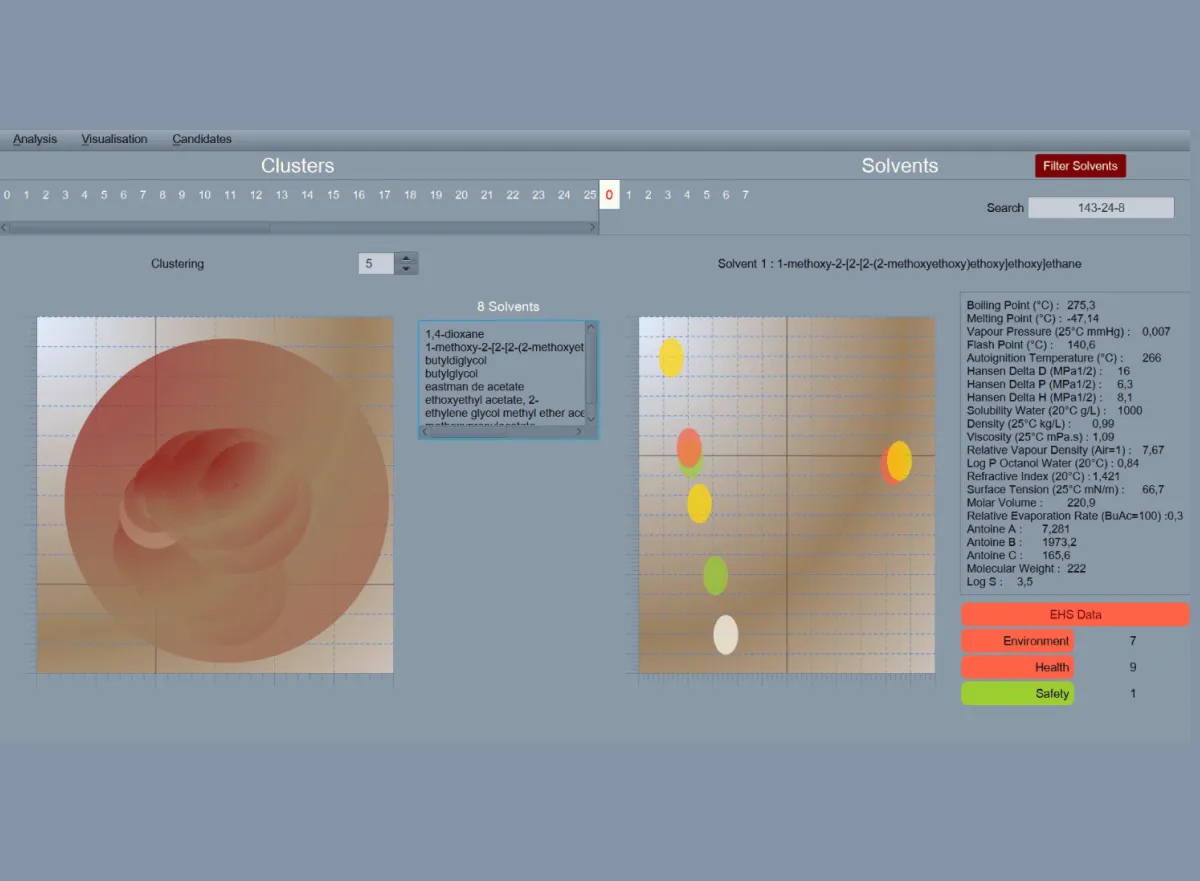Image resolution: width=1200 pixels, height=881 pixels.
Task: Click the top-left yellow ellipse in solvent plot
Action: pyautogui.click(x=671, y=357)
